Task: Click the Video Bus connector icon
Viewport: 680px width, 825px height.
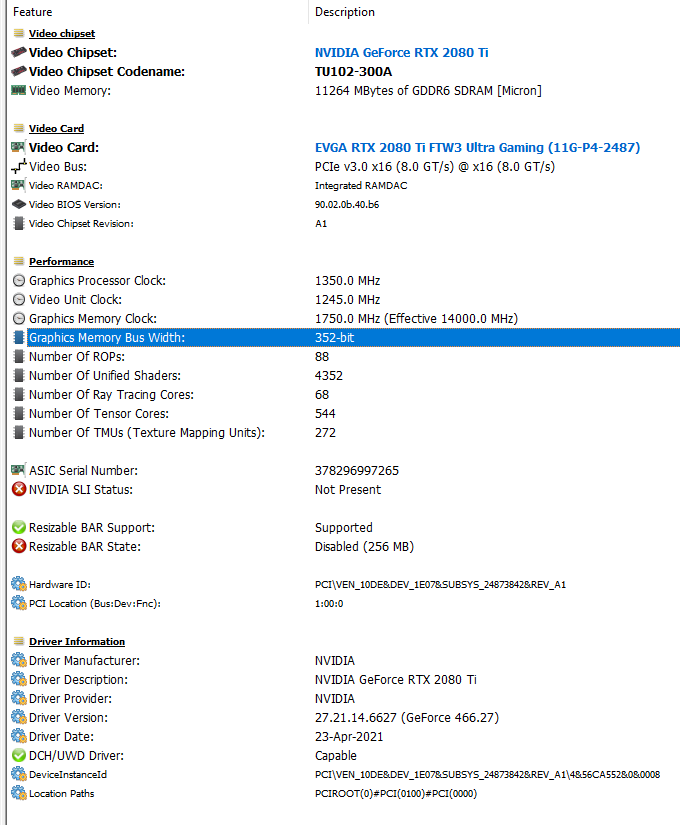Action: [18, 166]
